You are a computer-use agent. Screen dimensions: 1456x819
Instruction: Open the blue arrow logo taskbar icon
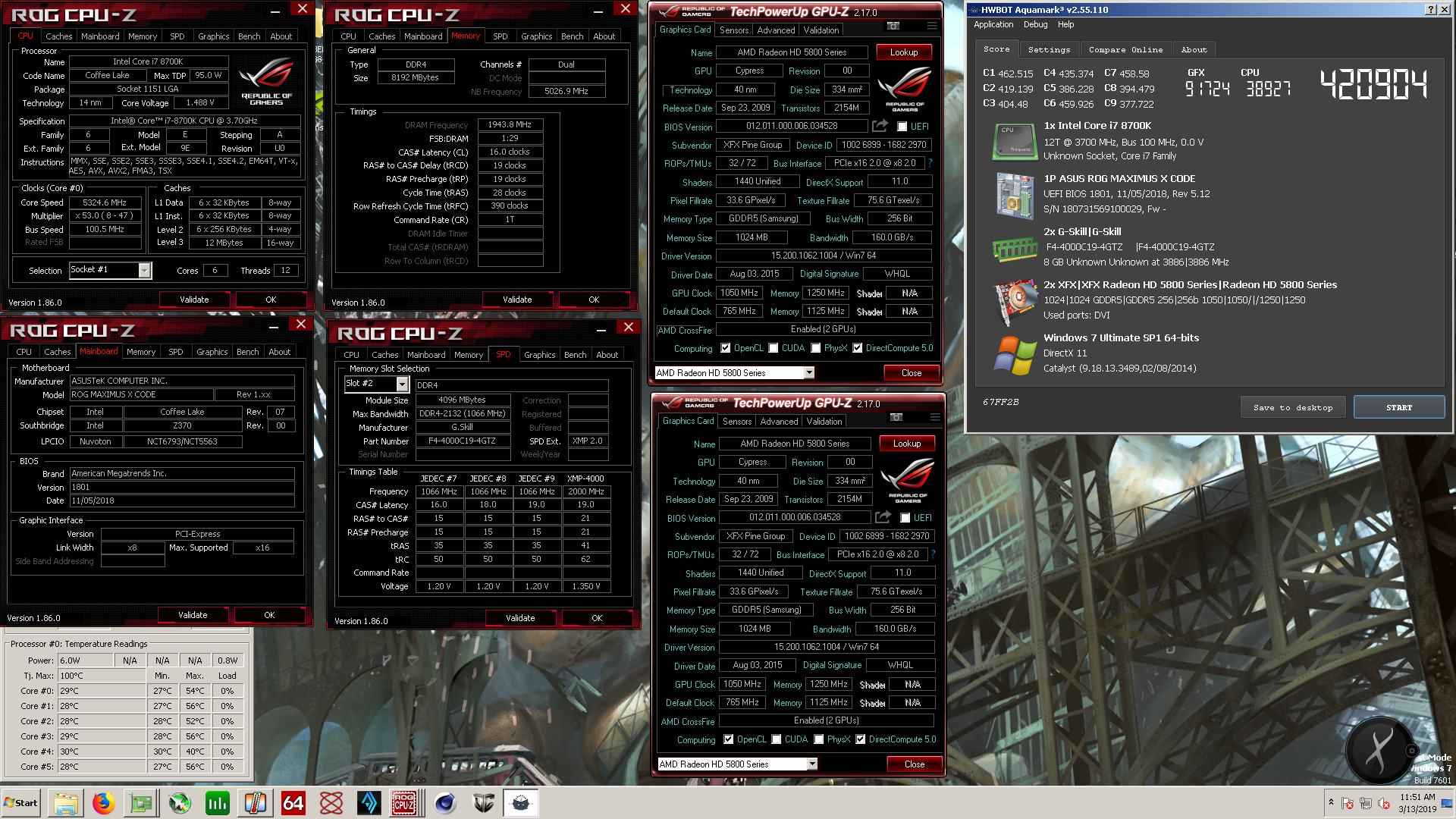[369, 803]
